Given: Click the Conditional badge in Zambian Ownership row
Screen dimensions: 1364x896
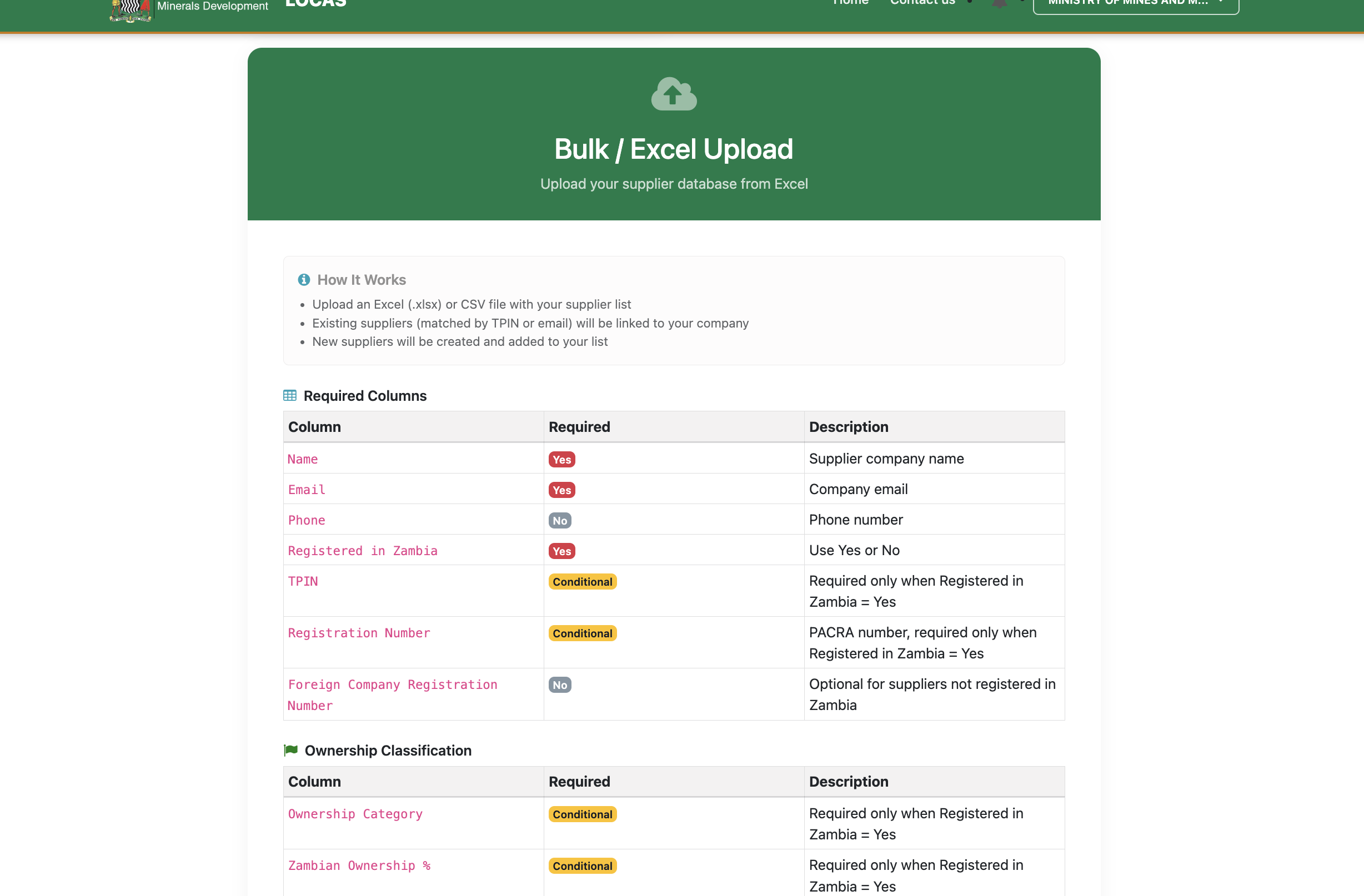Looking at the screenshot, I should [582, 866].
